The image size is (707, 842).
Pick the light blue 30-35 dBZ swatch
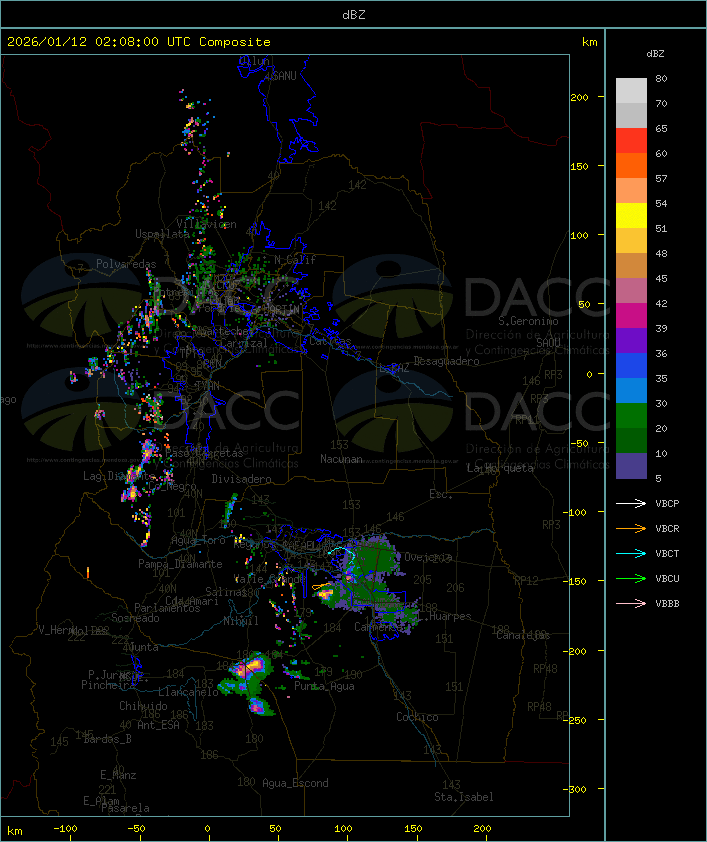pyautogui.click(x=631, y=391)
